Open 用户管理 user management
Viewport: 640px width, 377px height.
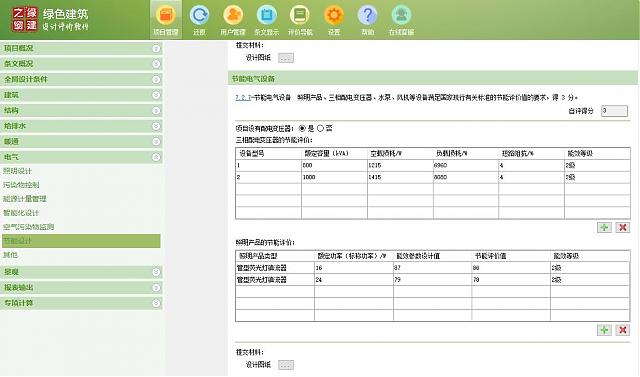233,20
